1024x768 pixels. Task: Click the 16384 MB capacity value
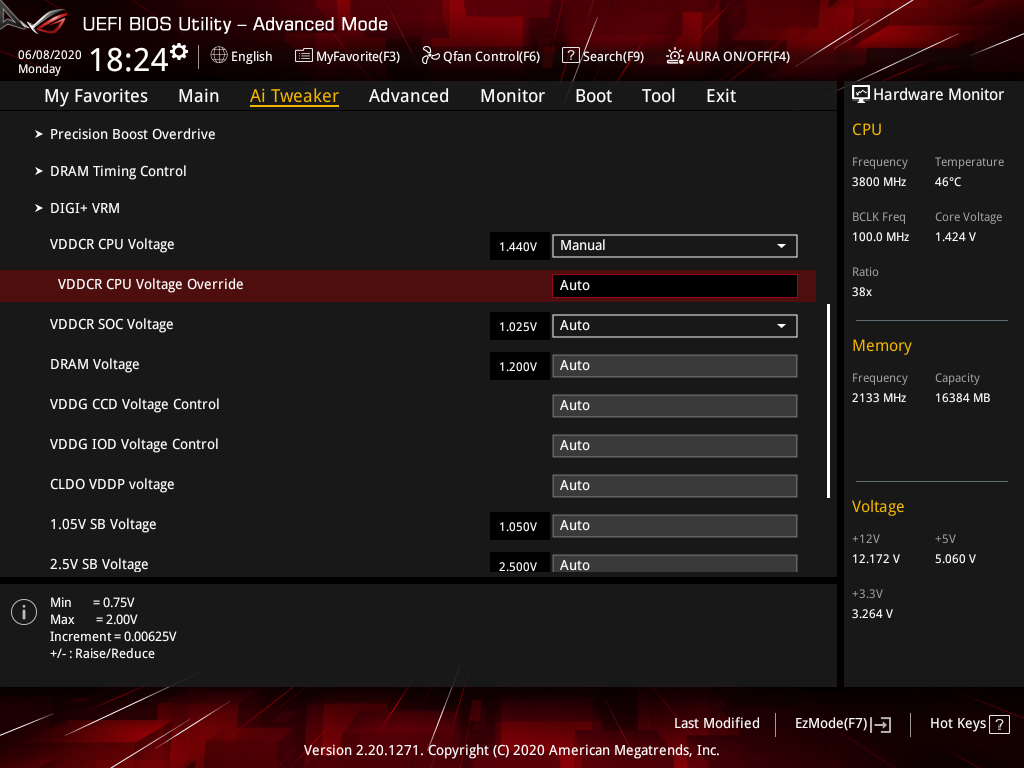point(963,398)
